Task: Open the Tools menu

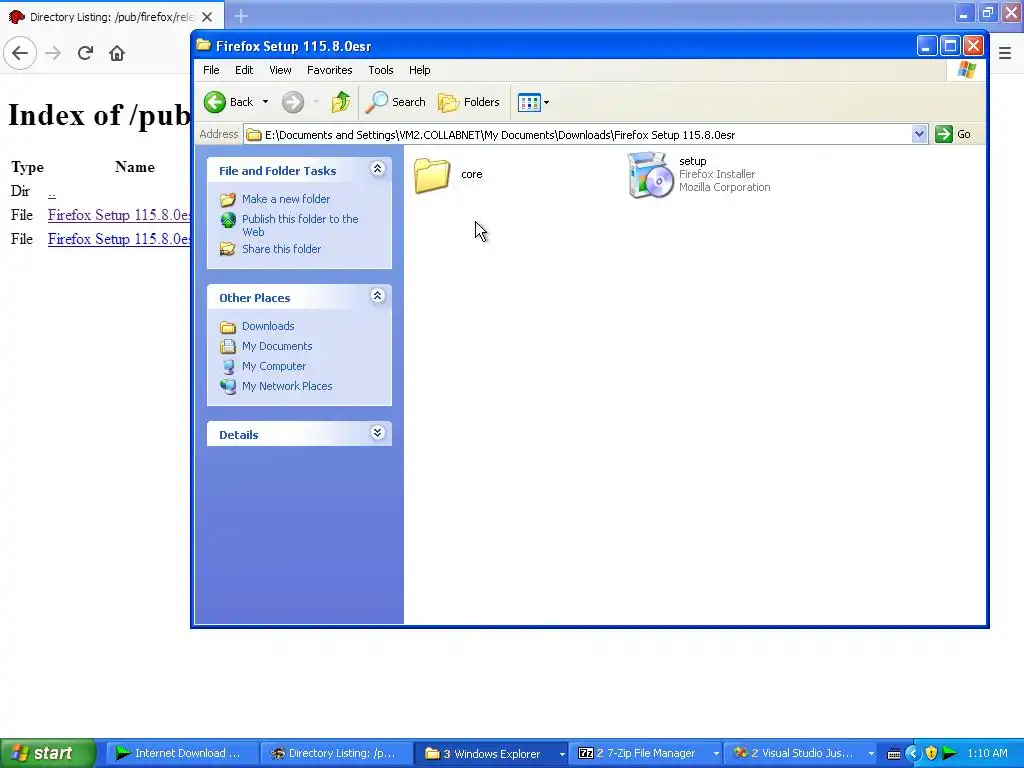Action: (x=381, y=70)
